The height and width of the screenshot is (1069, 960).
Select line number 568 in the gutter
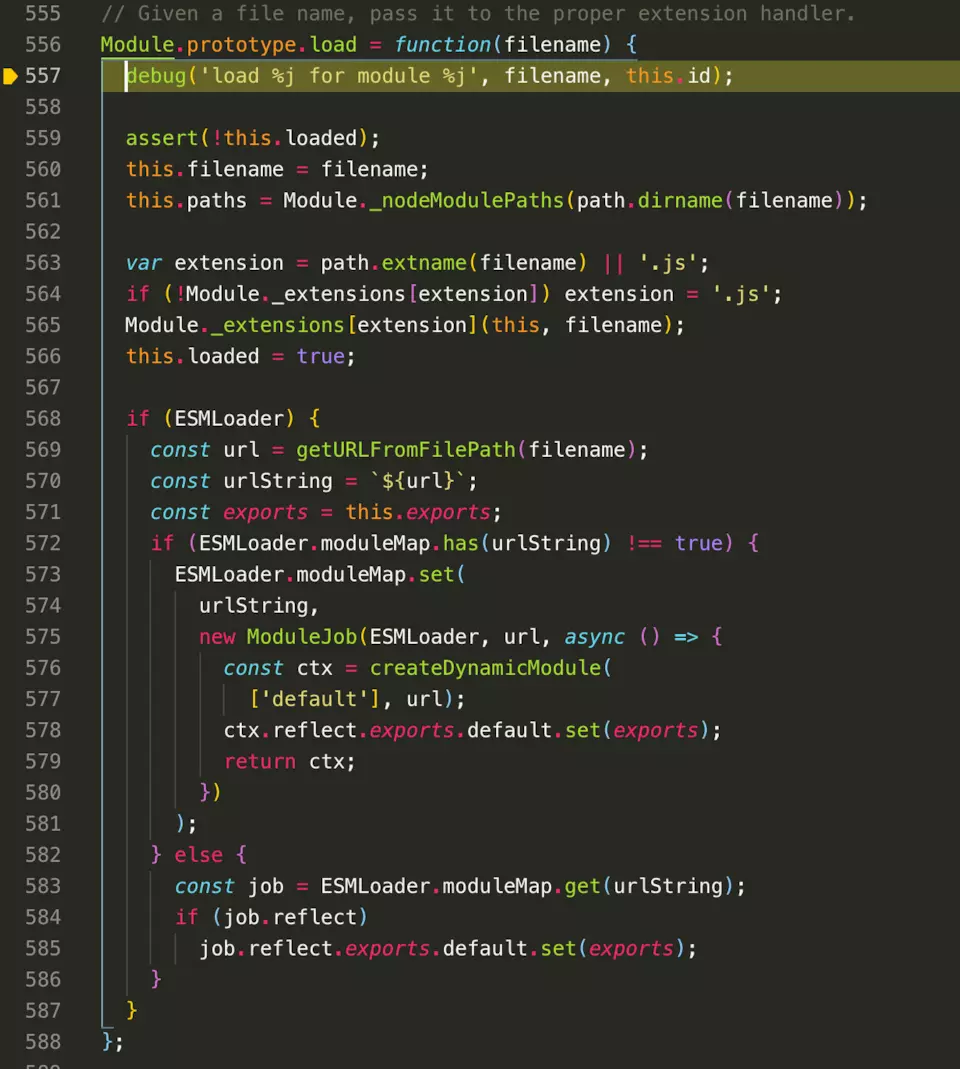43,418
